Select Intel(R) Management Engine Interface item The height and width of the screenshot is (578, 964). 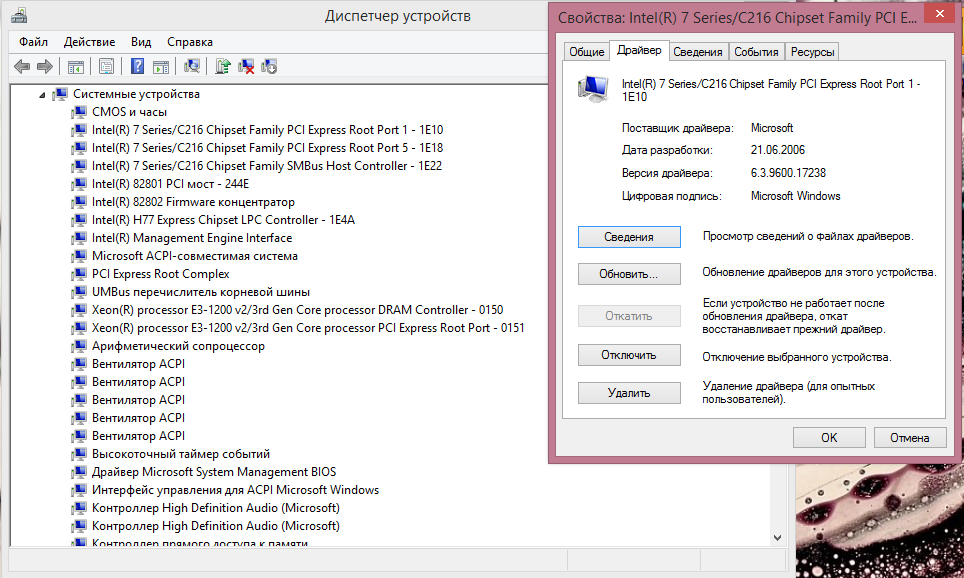coord(192,238)
